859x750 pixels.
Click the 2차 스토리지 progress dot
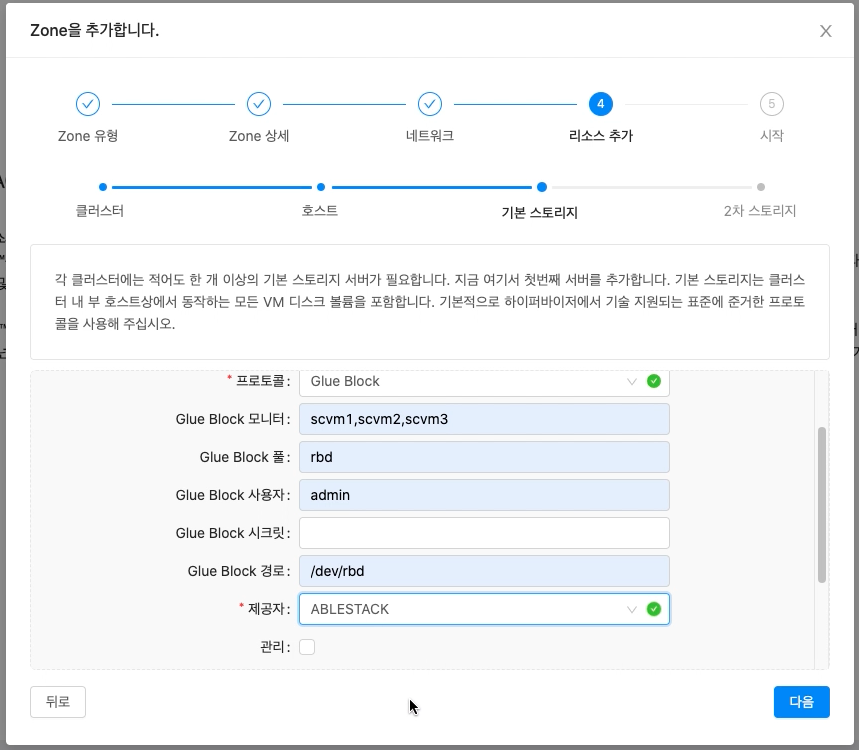760,186
